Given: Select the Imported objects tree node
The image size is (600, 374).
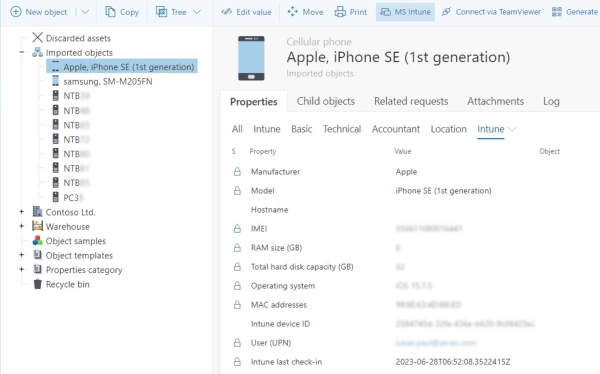Looking at the screenshot, I should click(79, 52).
